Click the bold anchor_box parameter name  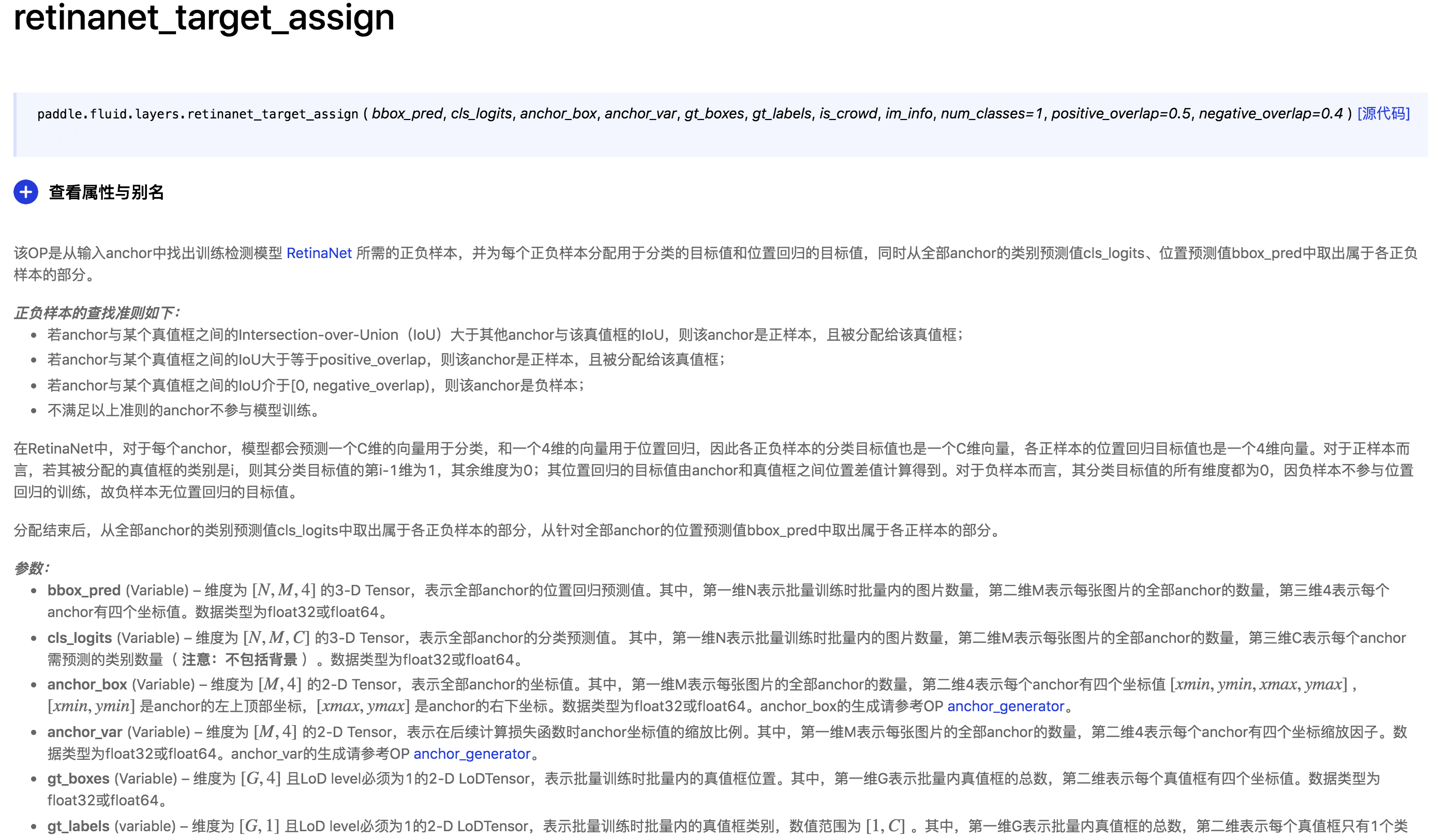click(x=87, y=684)
